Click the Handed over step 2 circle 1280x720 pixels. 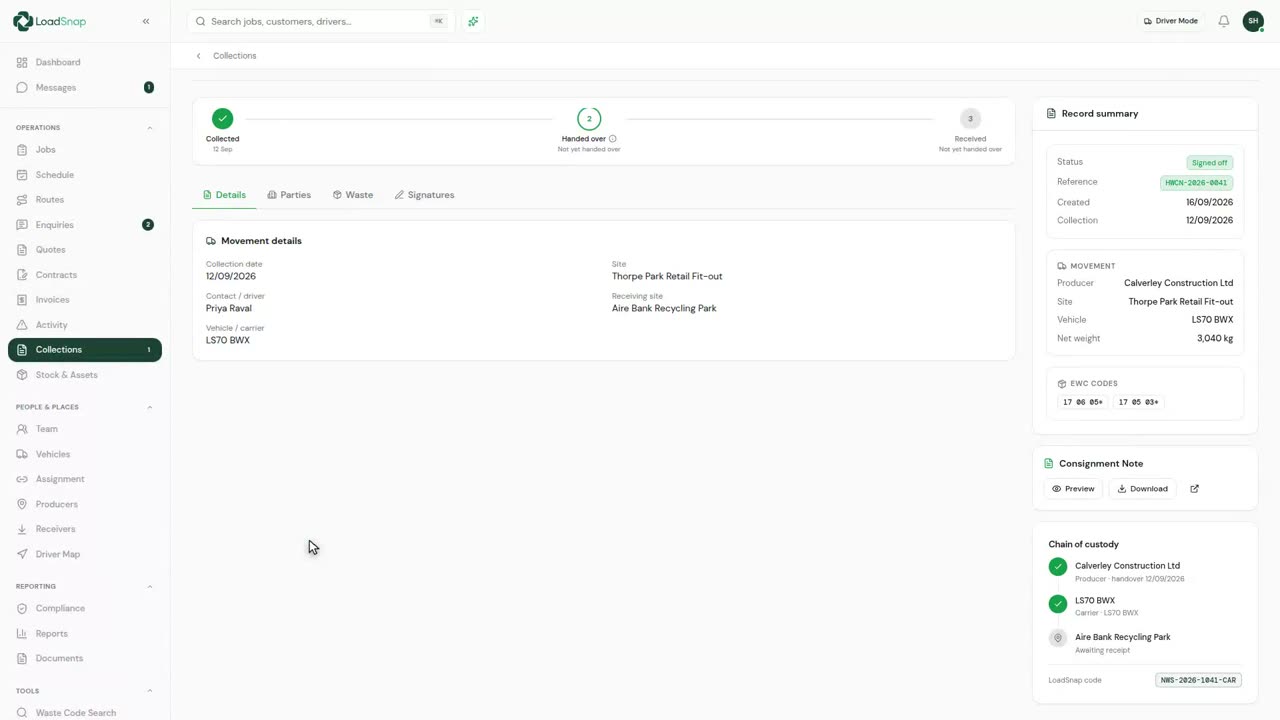click(589, 119)
